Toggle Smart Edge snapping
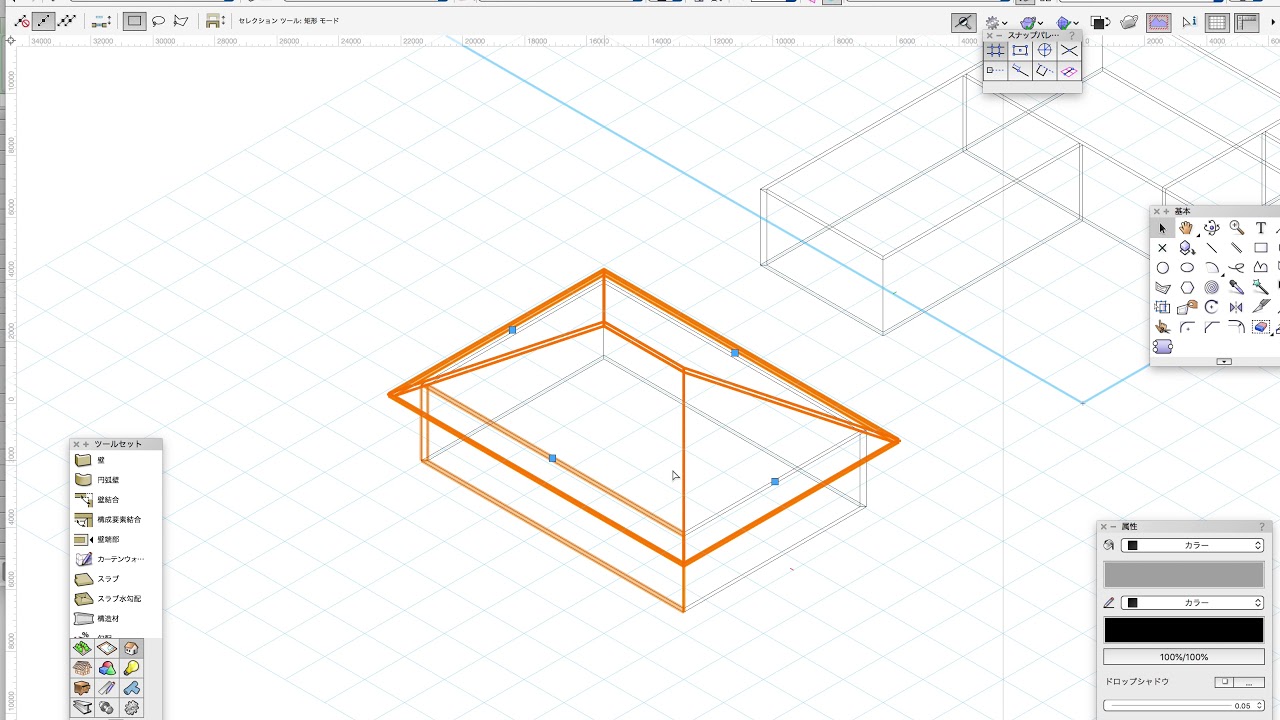The height and width of the screenshot is (720, 1280). click(x=1045, y=71)
